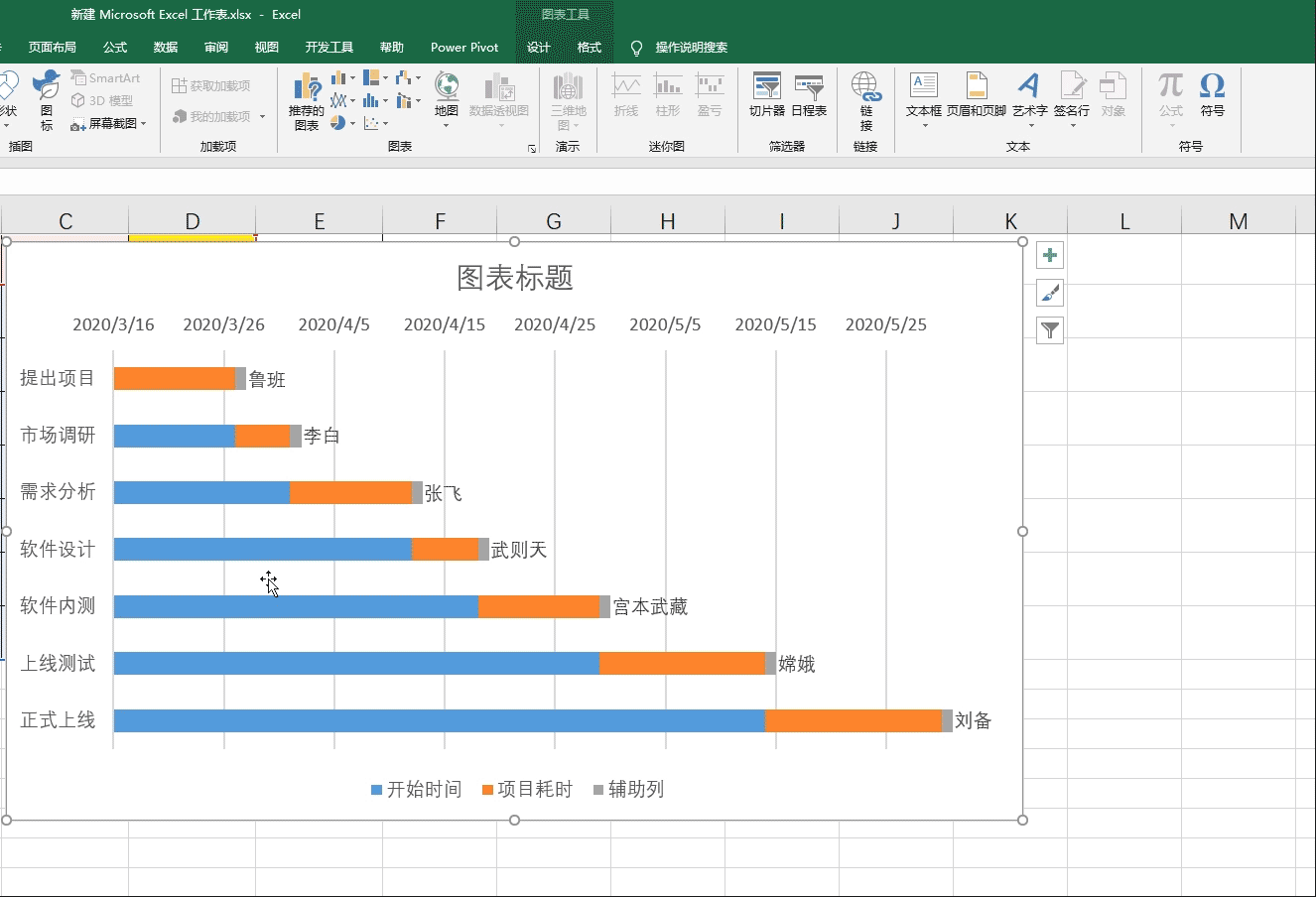Insert 切片器 slicer
The width and height of the screenshot is (1316, 897).
[x=767, y=94]
